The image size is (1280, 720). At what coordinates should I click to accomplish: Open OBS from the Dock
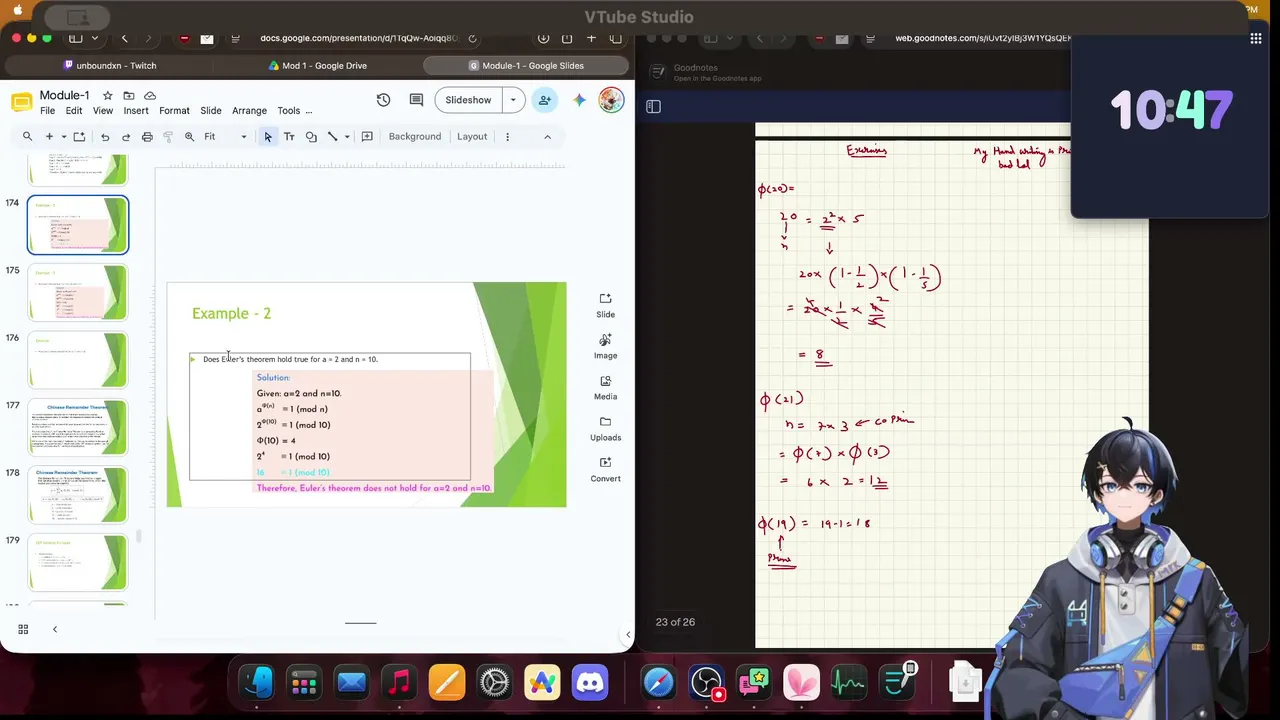[x=706, y=683]
